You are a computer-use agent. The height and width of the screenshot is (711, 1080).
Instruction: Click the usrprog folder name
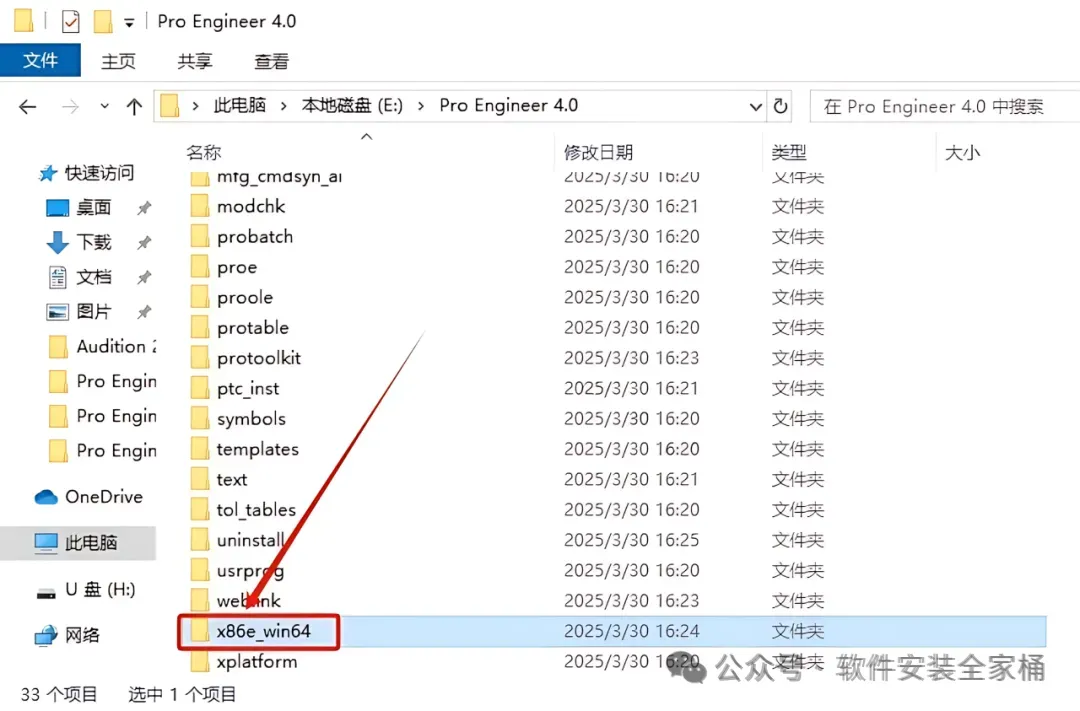click(250, 571)
